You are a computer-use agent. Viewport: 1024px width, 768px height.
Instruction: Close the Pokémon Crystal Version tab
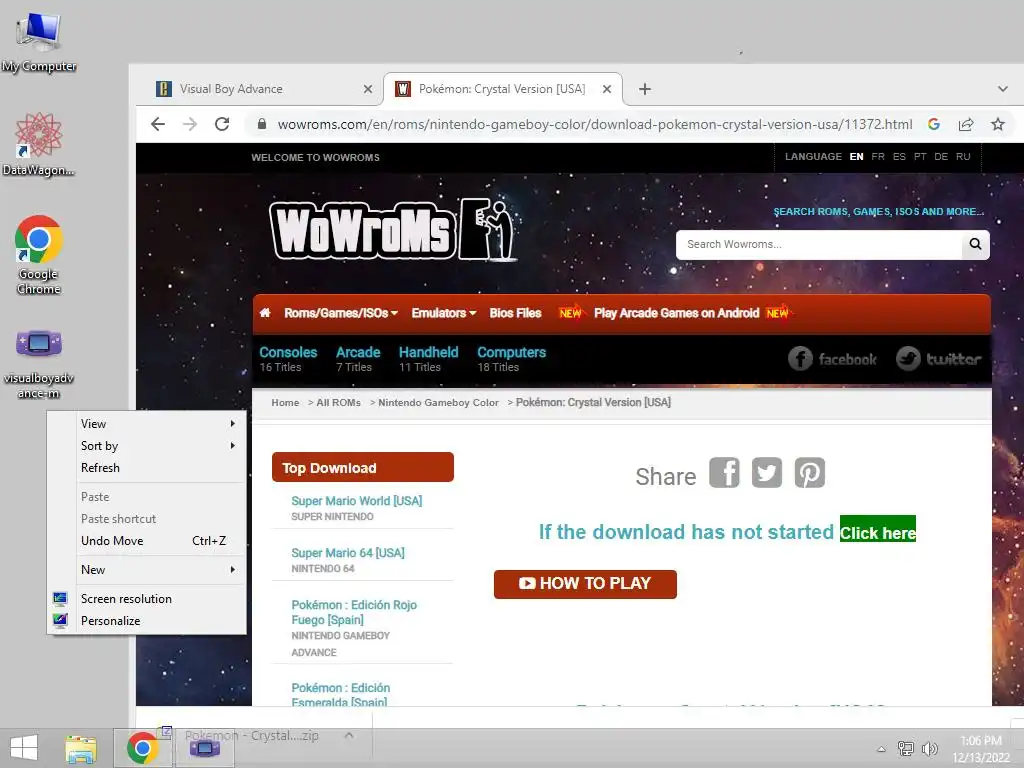point(607,89)
